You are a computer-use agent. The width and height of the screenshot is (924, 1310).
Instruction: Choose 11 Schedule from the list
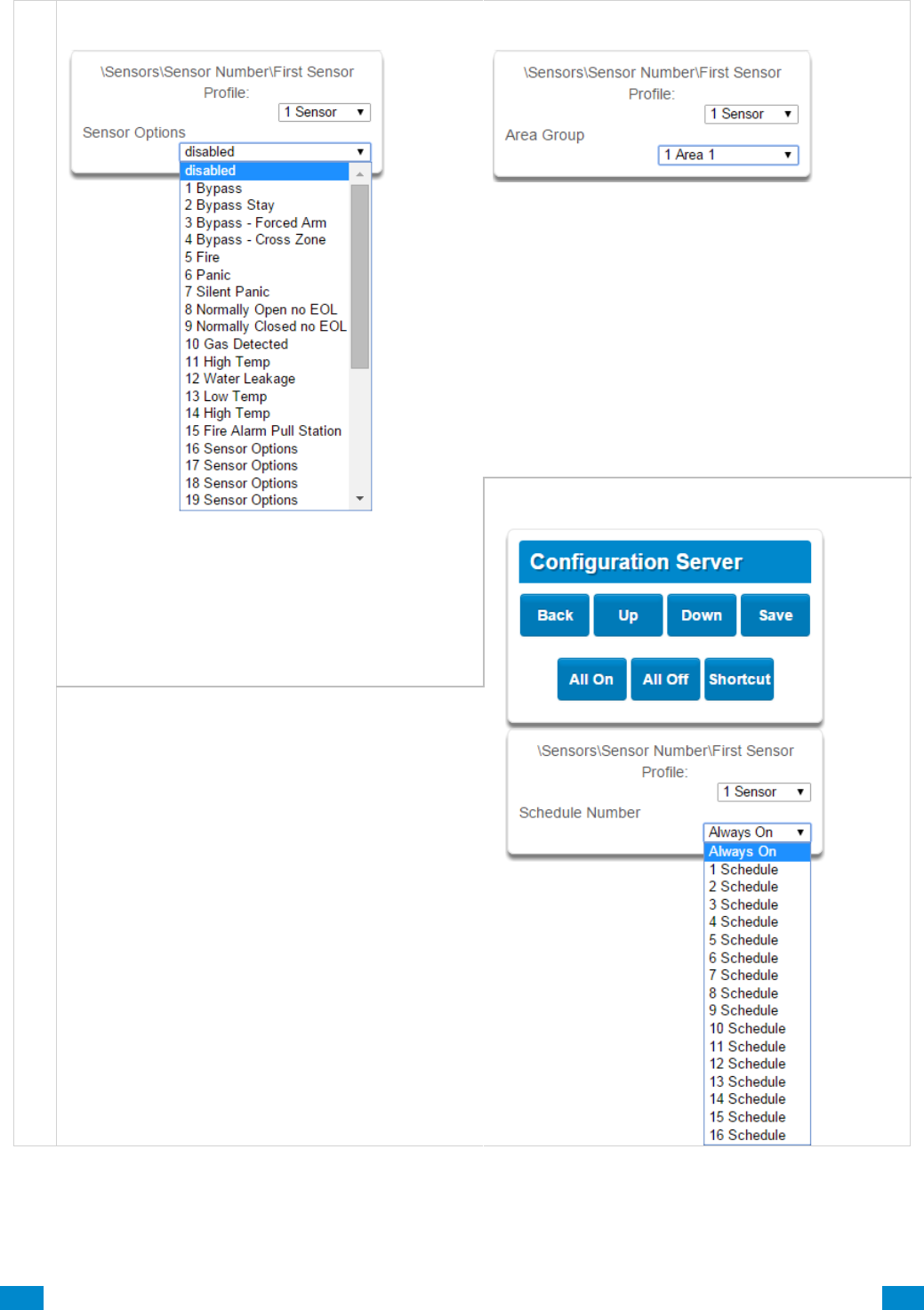(x=757, y=1047)
